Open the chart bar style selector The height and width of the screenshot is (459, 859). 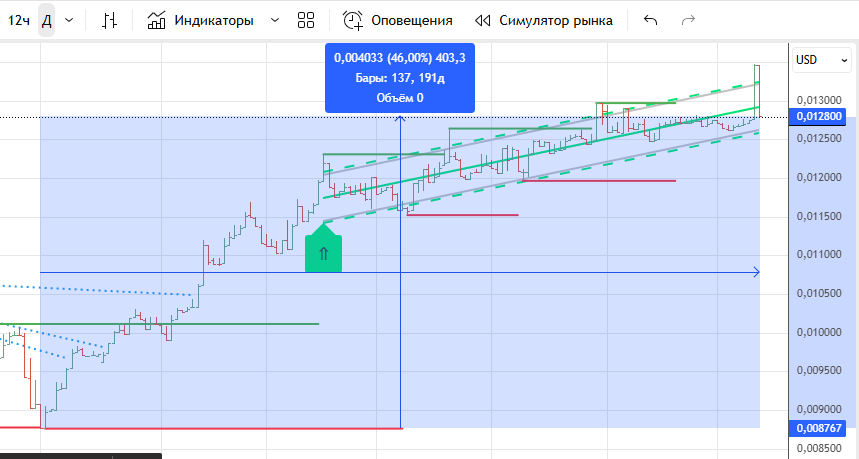(110, 21)
